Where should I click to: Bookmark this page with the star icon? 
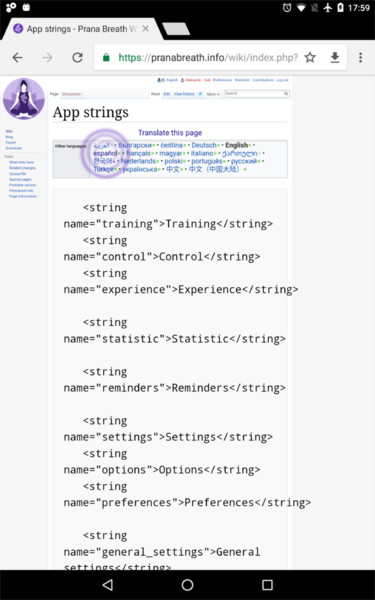click(310, 58)
